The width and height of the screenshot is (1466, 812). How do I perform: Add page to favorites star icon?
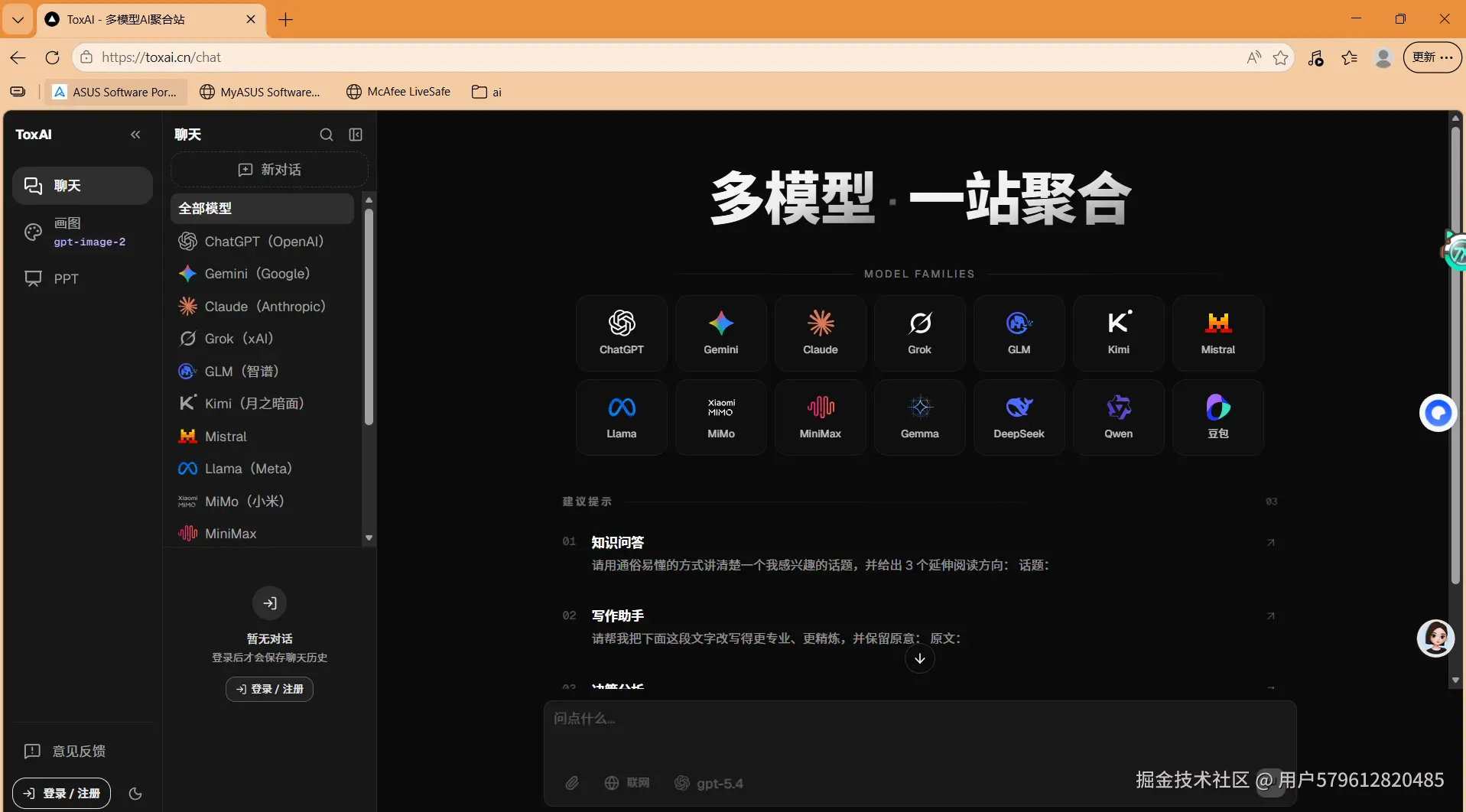click(1280, 57)
